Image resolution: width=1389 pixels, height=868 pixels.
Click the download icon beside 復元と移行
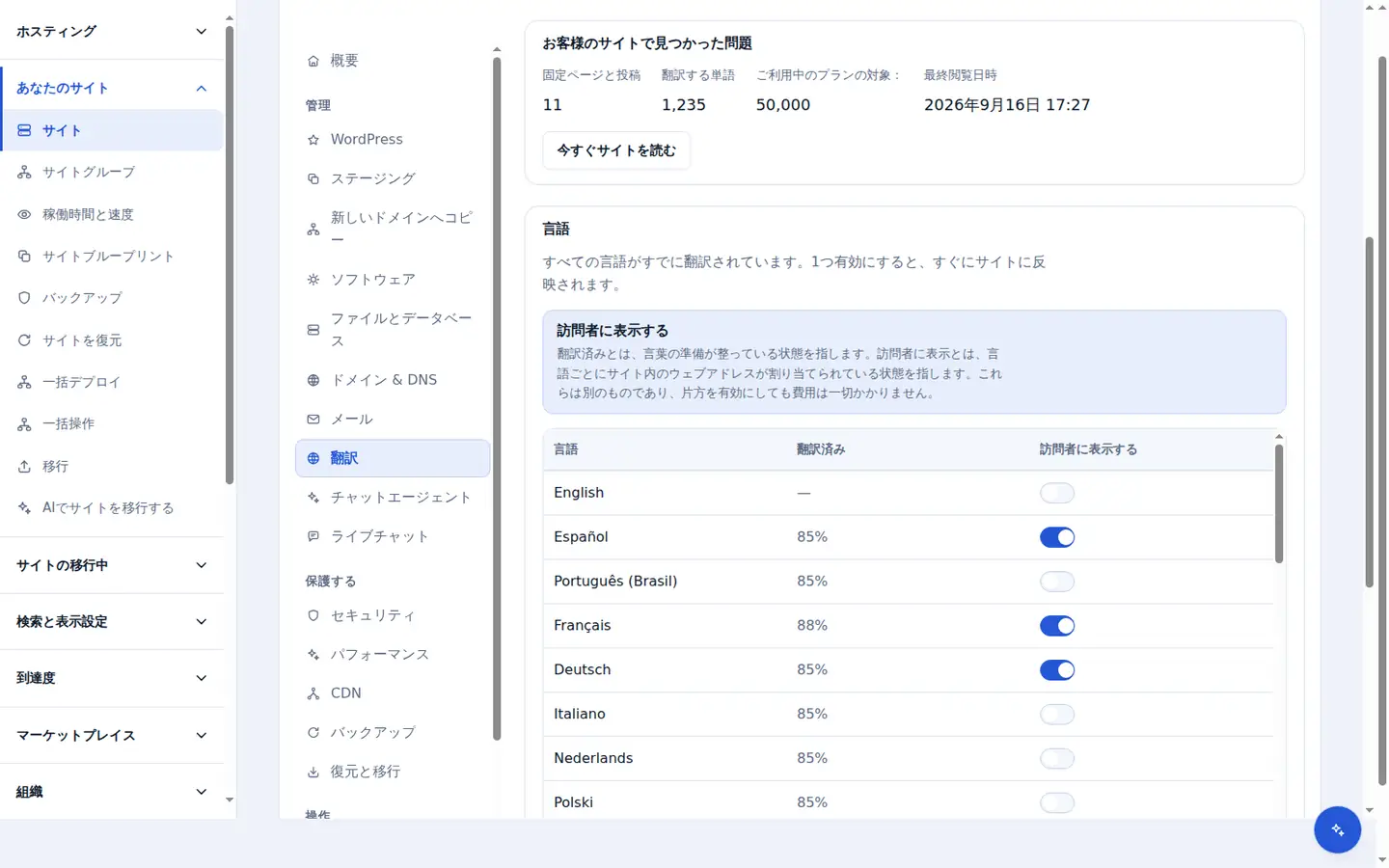point(313,772)
